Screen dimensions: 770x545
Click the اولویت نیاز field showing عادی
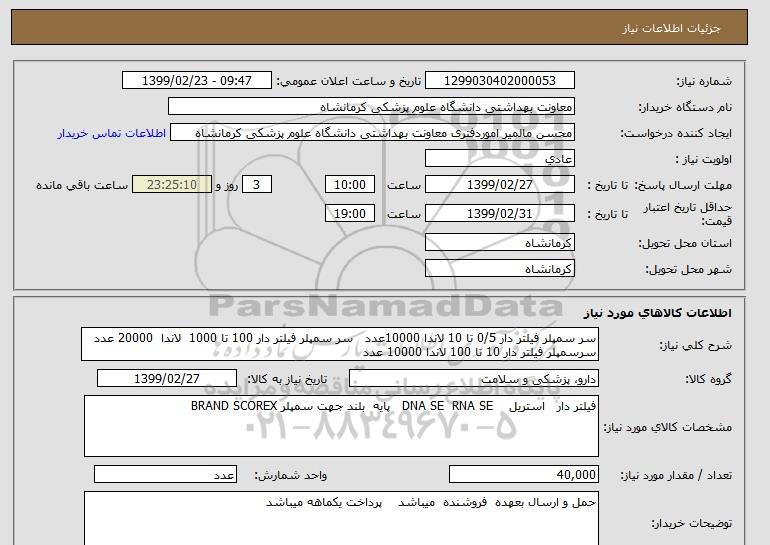[499, 159]
